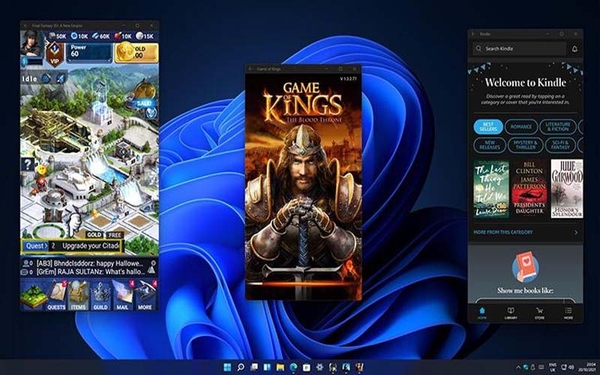
Task: Select the Romance category pill
Action: coord(521,127)
